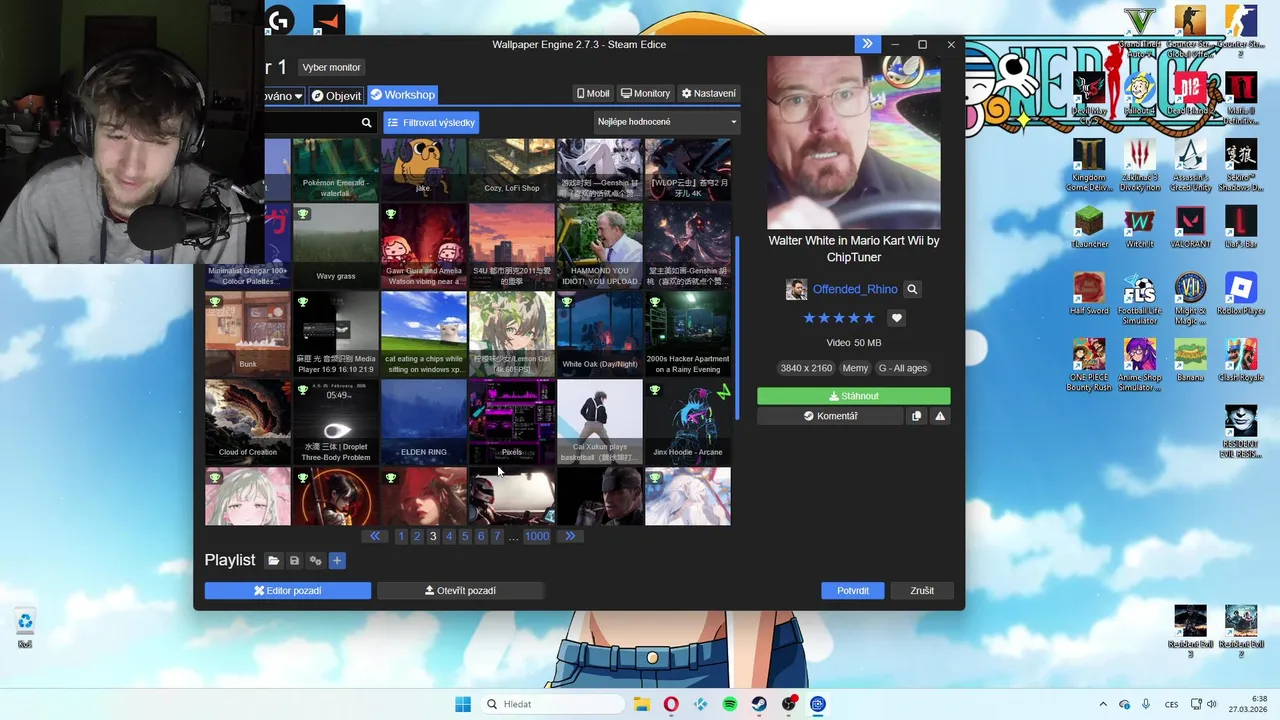This screenshot has width=1280, height=720.
Task: Click Otevřít pozadí button
Action: [460, 591]
